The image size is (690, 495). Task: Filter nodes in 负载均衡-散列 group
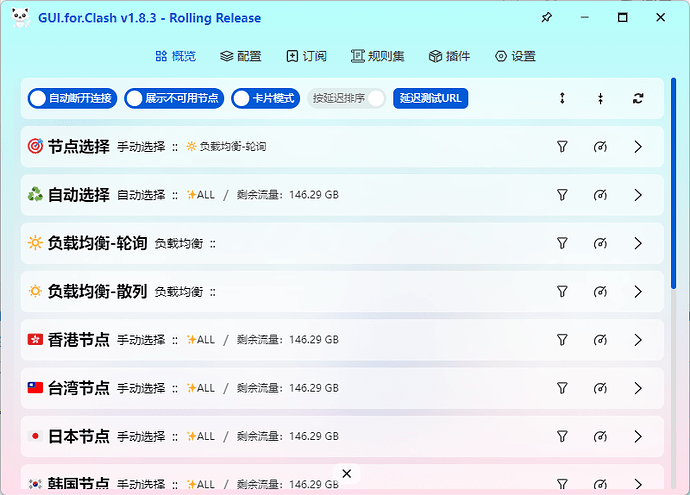[562, 291]
